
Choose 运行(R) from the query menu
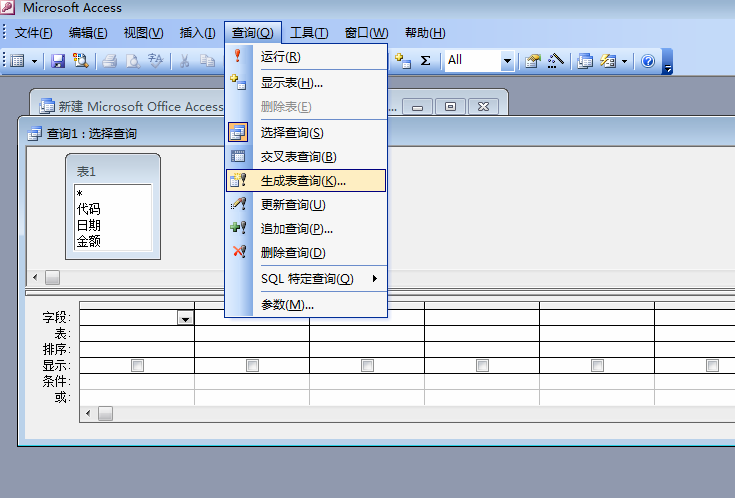(x=306, y=57)
